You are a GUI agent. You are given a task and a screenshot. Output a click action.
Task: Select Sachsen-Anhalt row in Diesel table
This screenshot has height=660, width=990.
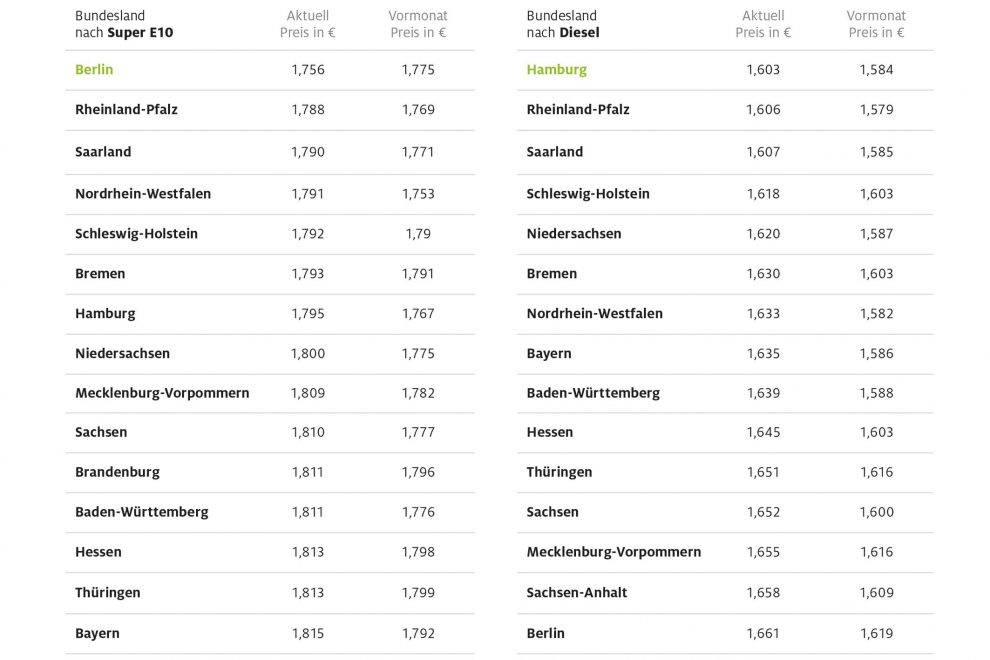coord(577,593)
